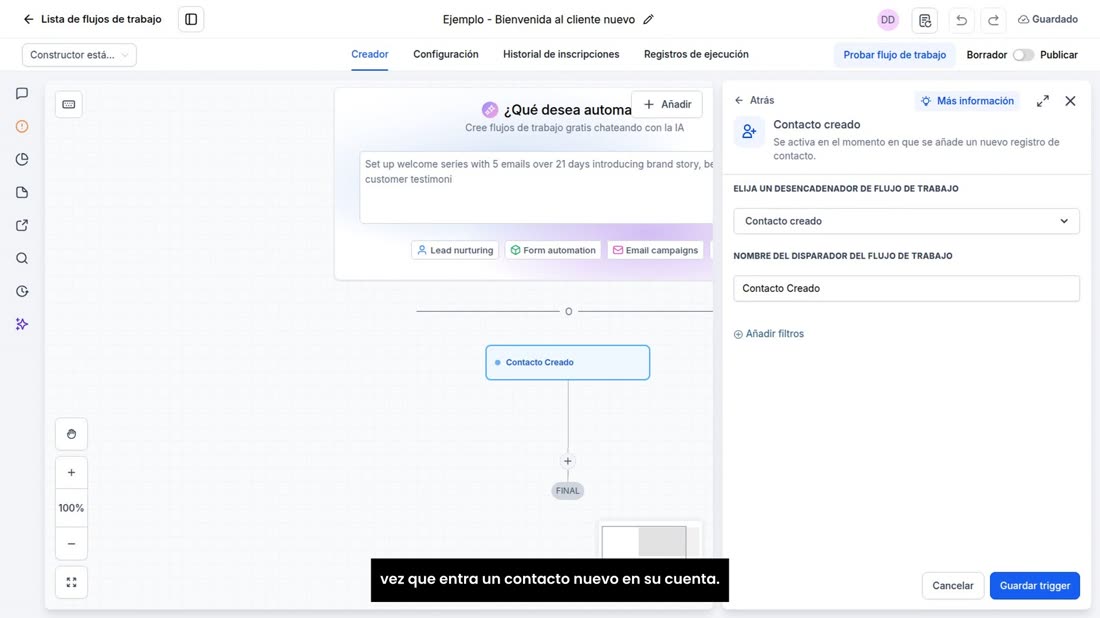The image size is (1100, 618).
Task: Click the fit-to-screen icon
Action: click(x=72, y=582)
